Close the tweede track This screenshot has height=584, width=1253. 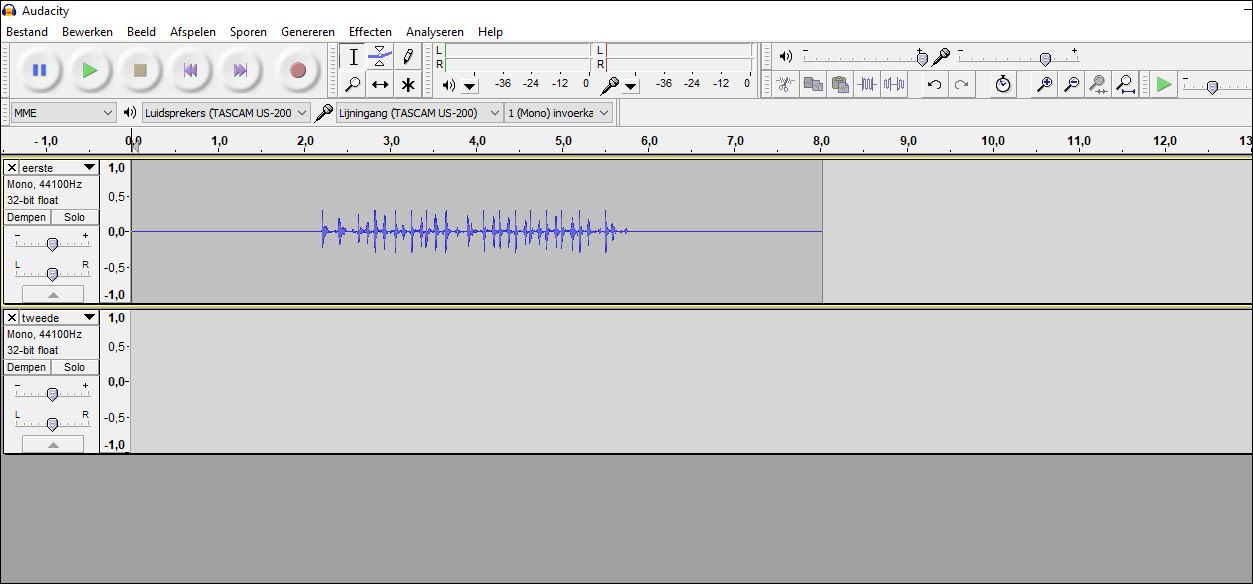coord(12,318)
